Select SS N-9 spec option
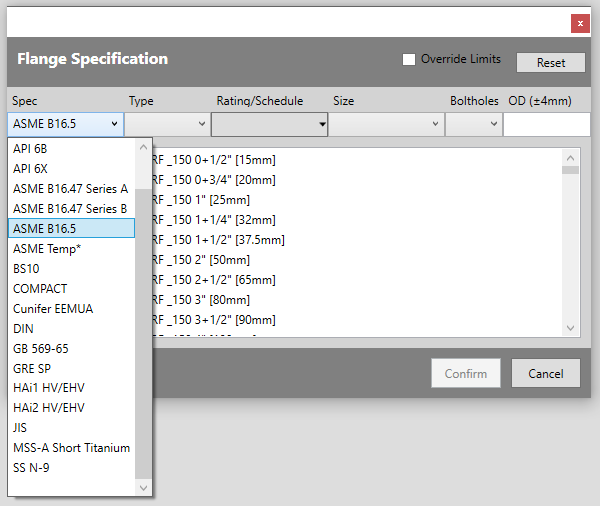The height and width of the screenshot is (506, 600). (x=72, y=468)
